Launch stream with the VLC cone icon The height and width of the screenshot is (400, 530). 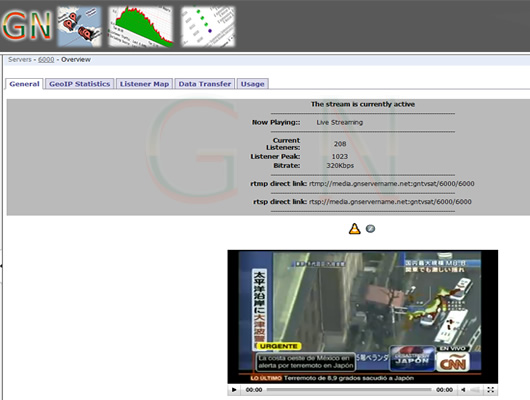coord(354,229)
